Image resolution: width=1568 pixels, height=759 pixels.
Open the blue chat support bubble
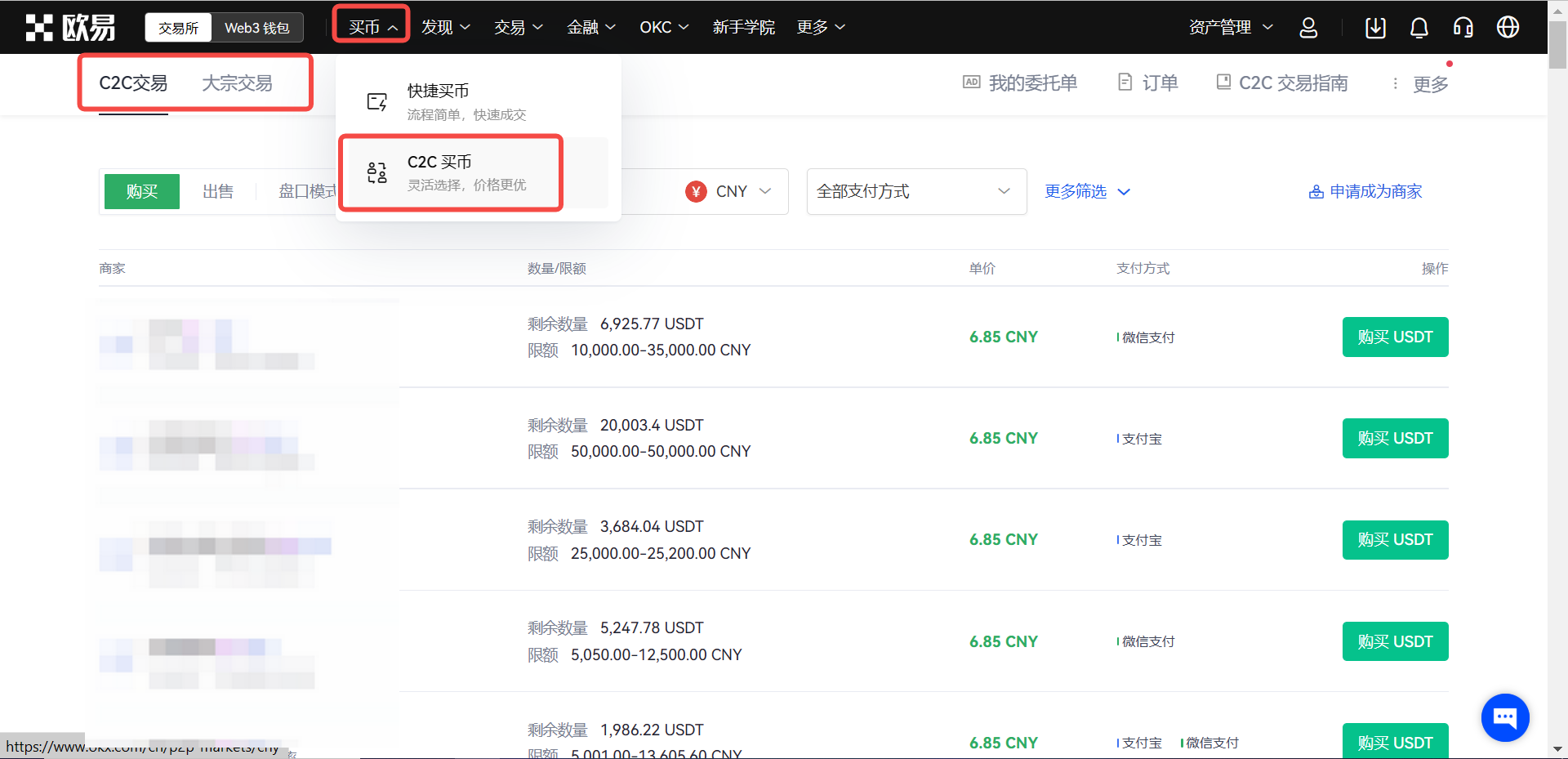1505,717
